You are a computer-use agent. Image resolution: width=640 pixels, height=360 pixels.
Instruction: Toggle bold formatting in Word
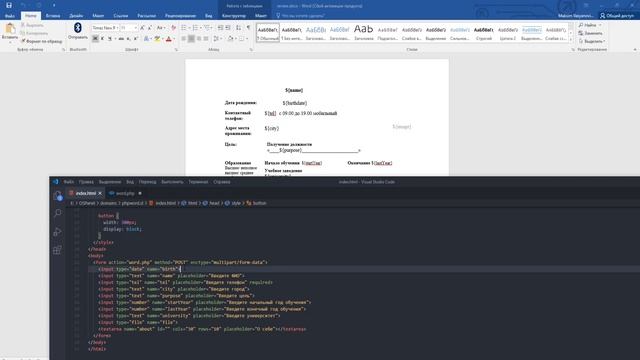95,38
